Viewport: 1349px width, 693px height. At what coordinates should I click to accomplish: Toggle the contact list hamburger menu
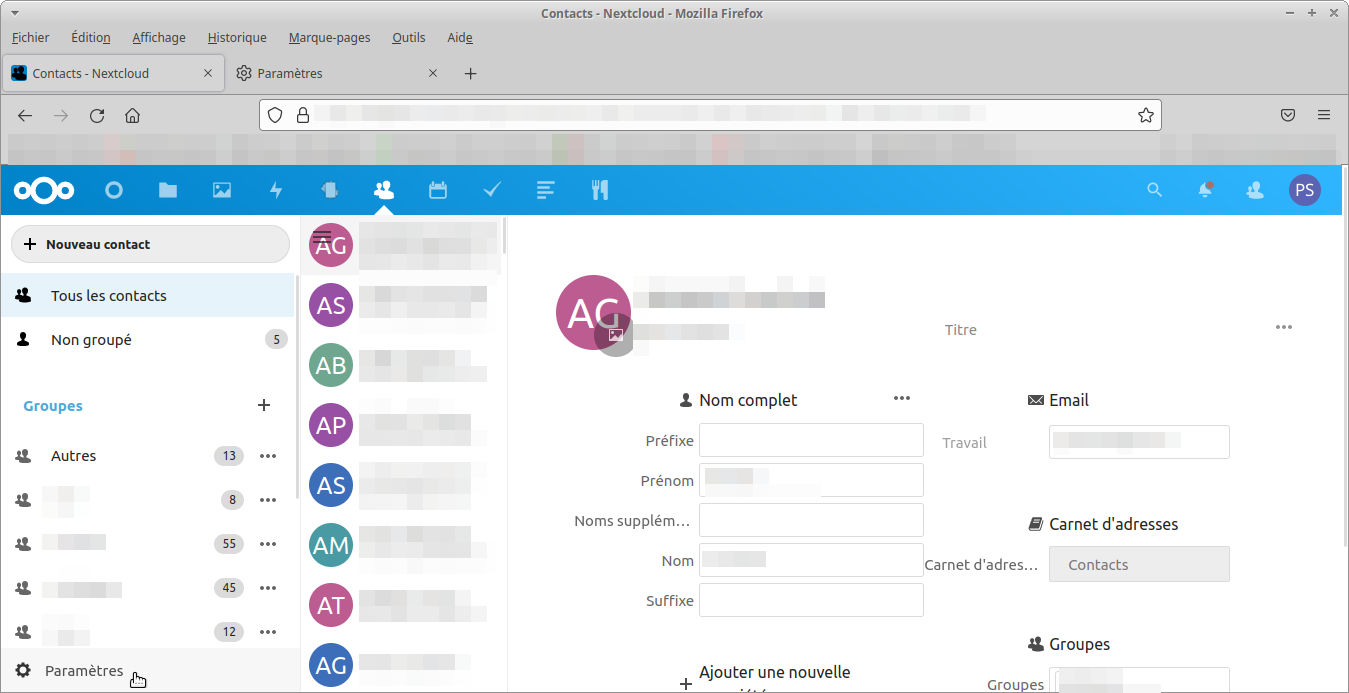[x=322, y=237]
